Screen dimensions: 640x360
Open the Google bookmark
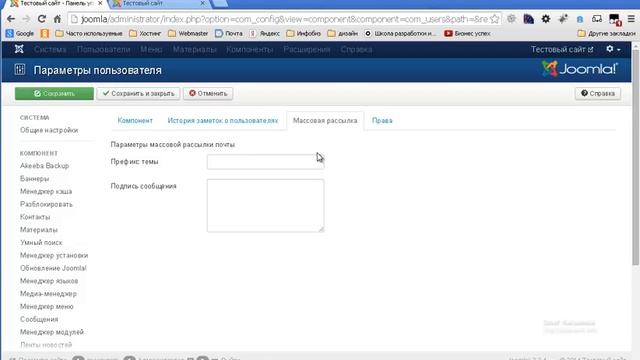click(20, 33)
